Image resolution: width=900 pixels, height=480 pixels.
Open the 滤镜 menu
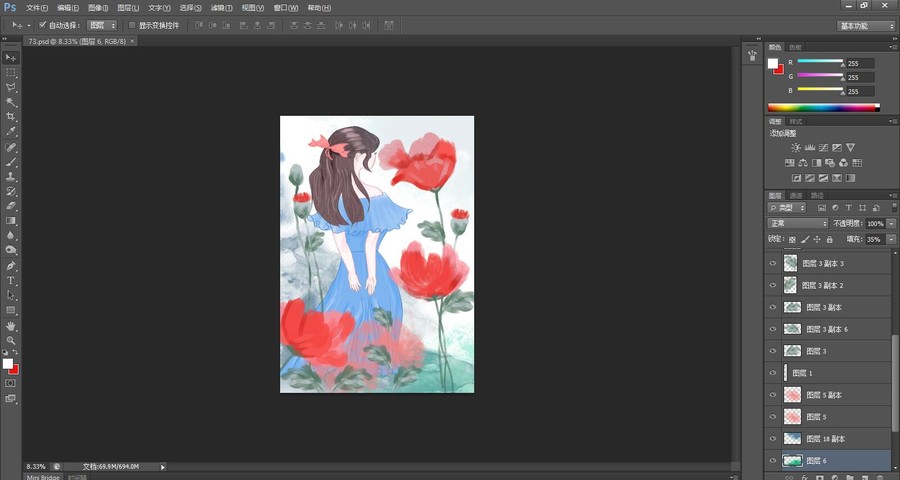(222, 8)
